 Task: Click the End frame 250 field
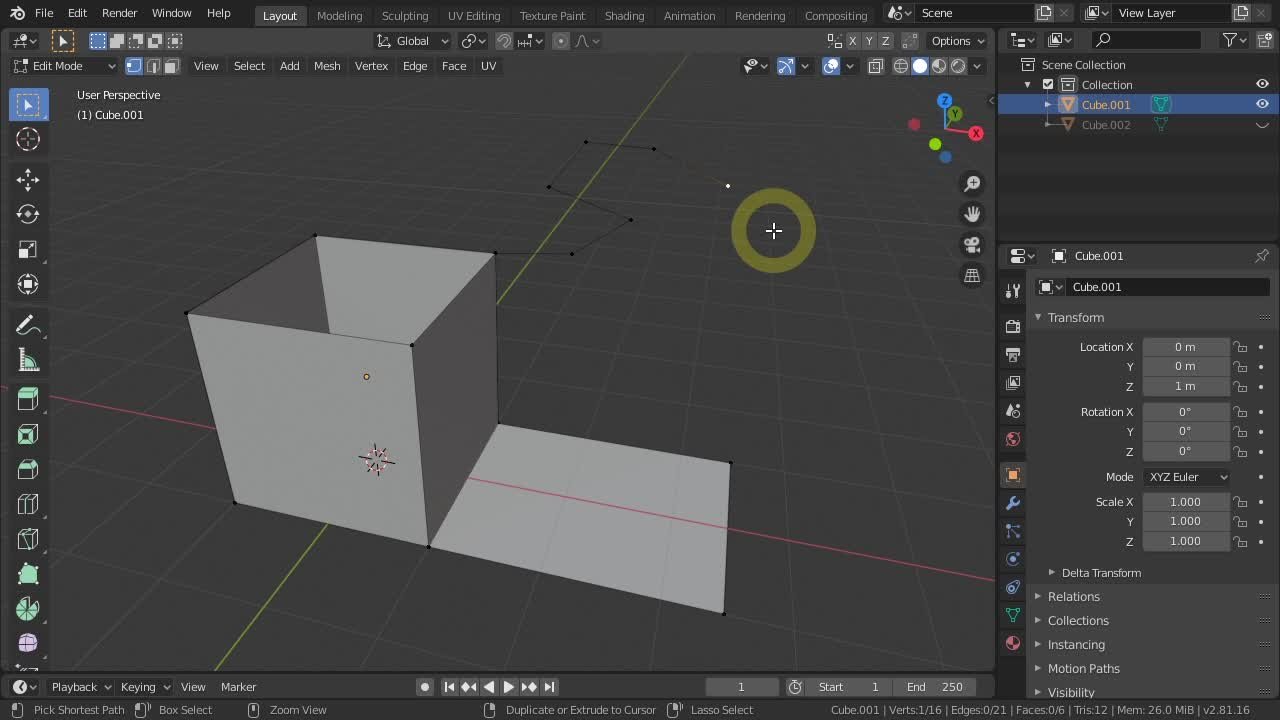[935, 687]
